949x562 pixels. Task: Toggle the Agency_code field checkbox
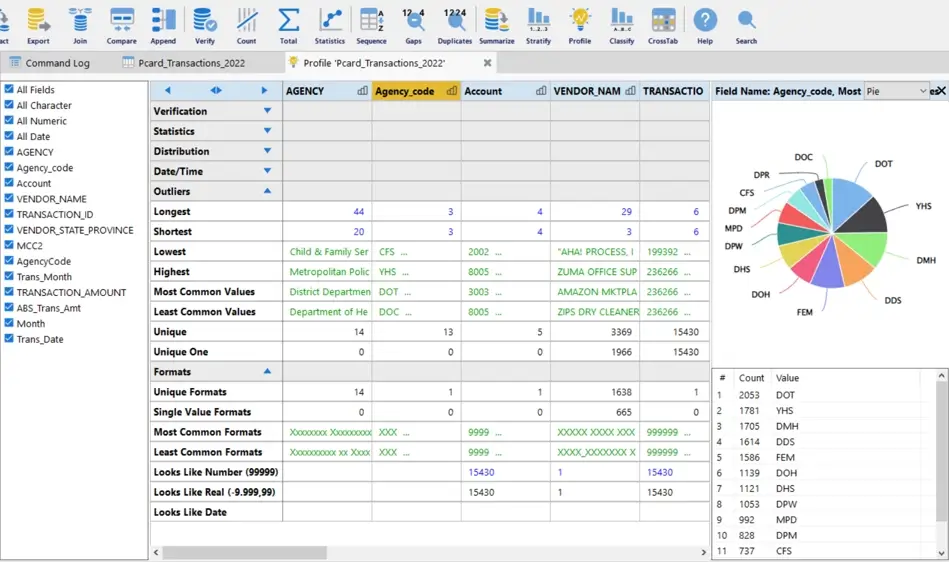[x=9, y=167]
